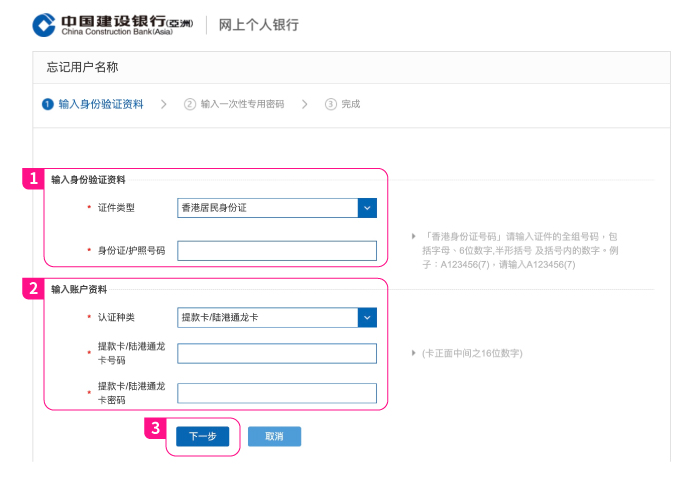This screenshot has width=700, height=478.
Task: Select the 输入一次性专用密码 step label
Action: [x=242, y=104]
